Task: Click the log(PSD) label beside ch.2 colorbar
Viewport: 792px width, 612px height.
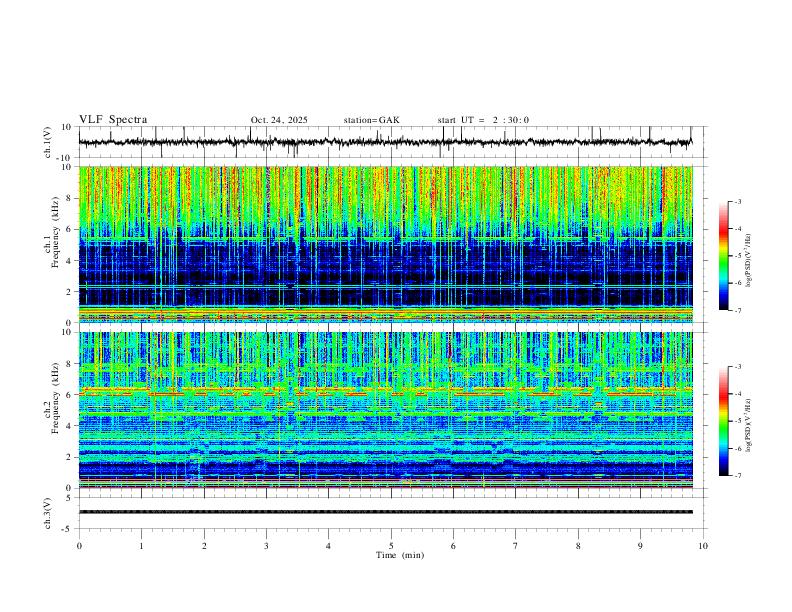Action: tap(749, 425)
